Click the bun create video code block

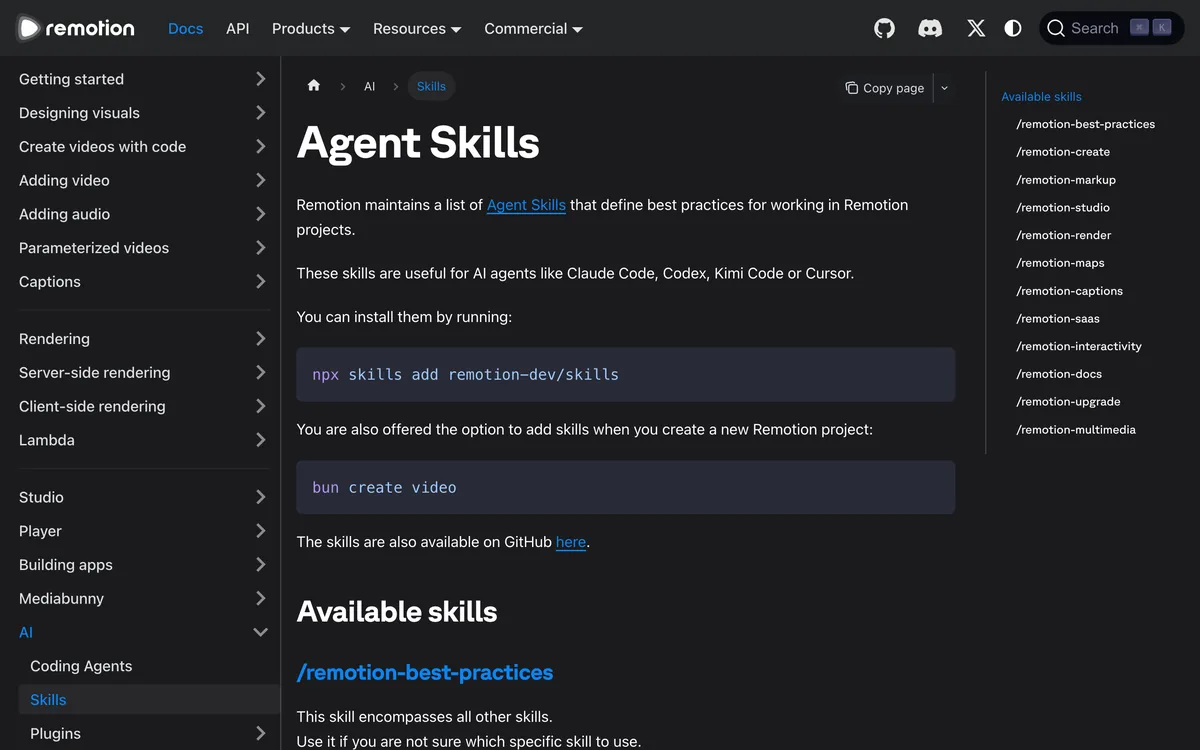626,487
